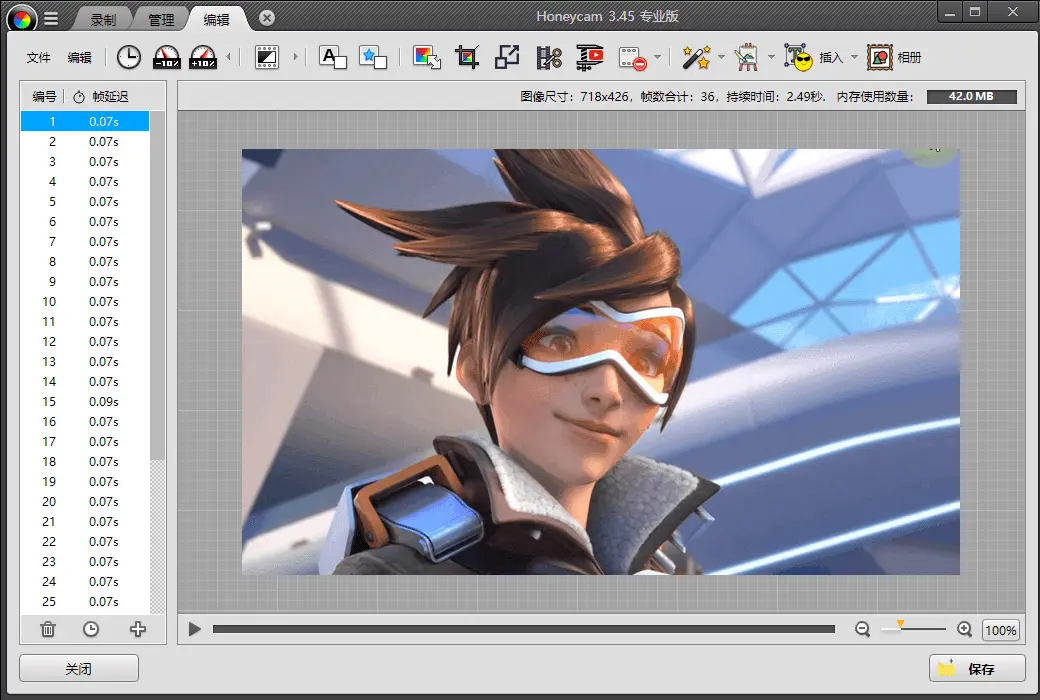Select frame 2 row

[x=85, y=141]
